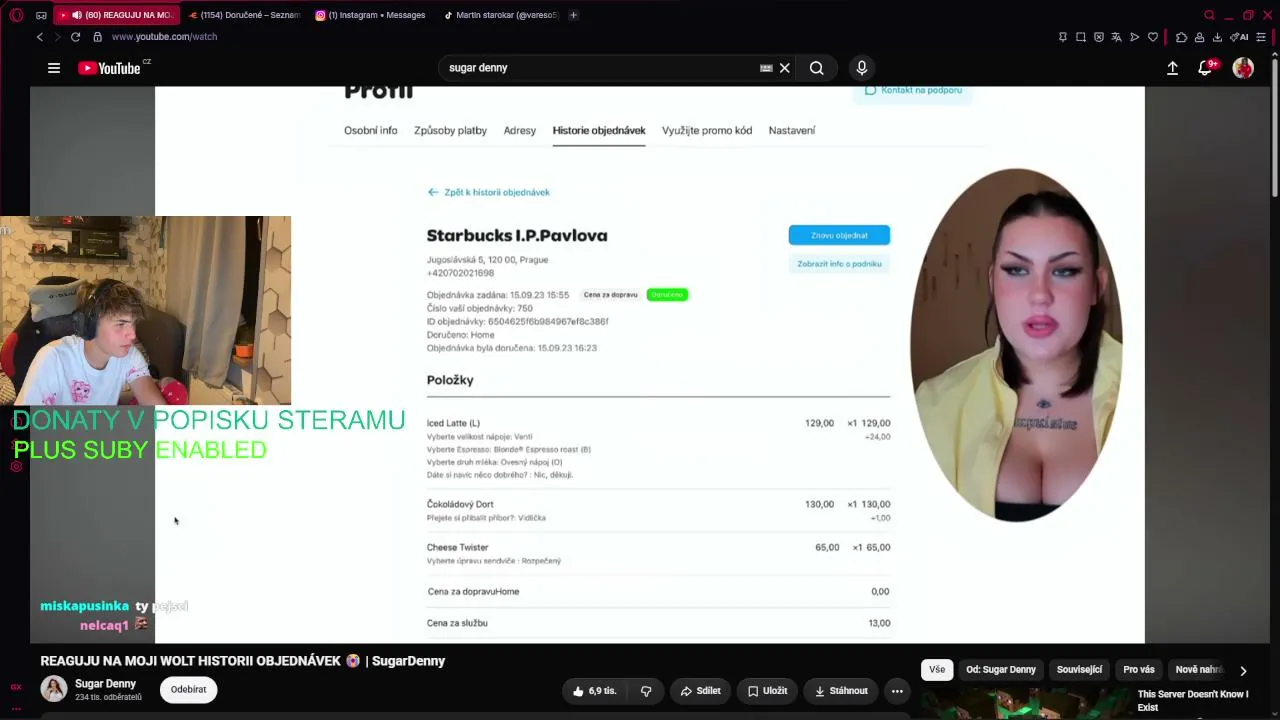Image resolution: width=1280 pixels, height=720 pixels.
Task: Click the ad blocker shield icon
Action: [1099, 37]
